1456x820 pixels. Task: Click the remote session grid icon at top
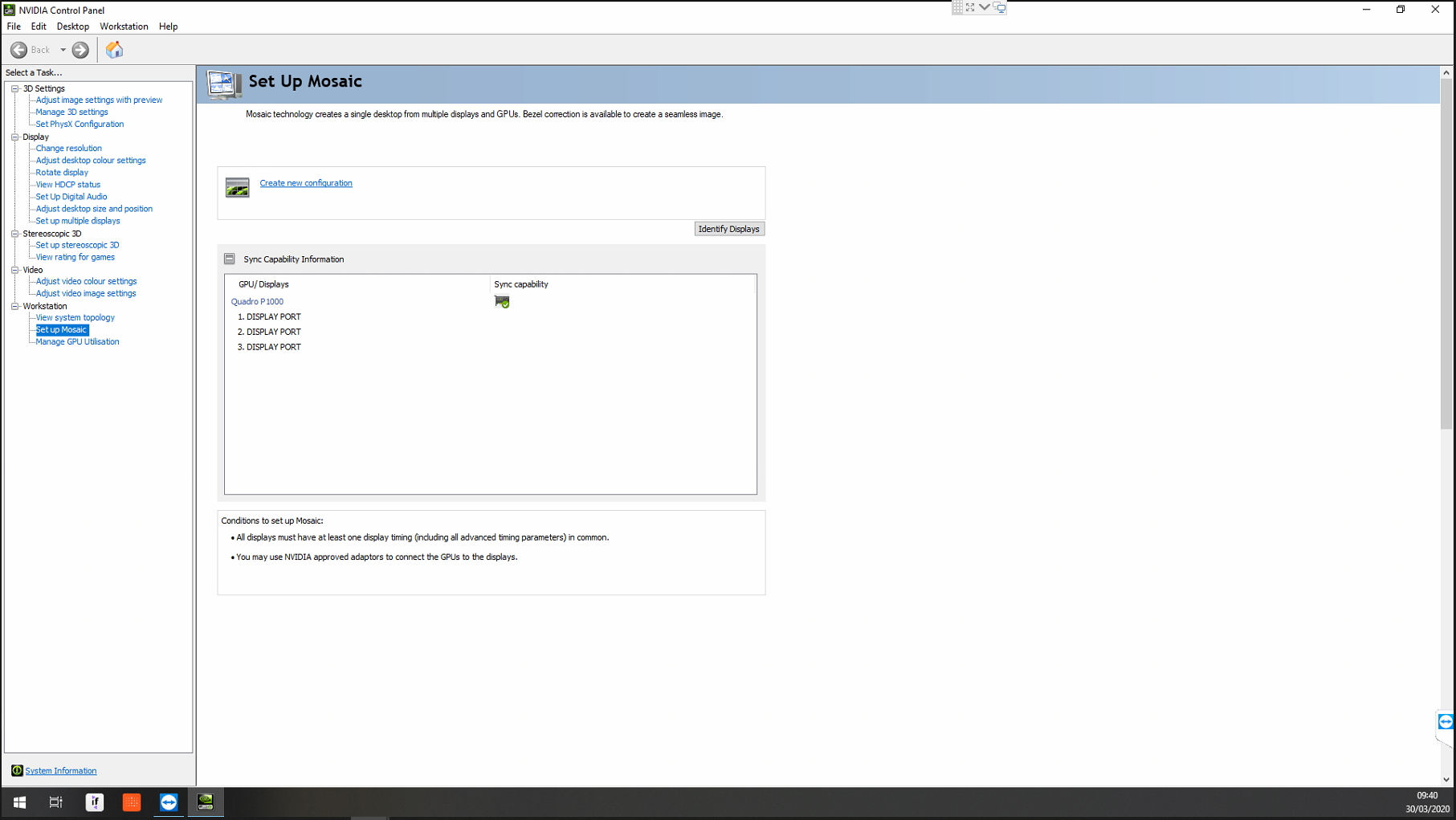[957, 7]
